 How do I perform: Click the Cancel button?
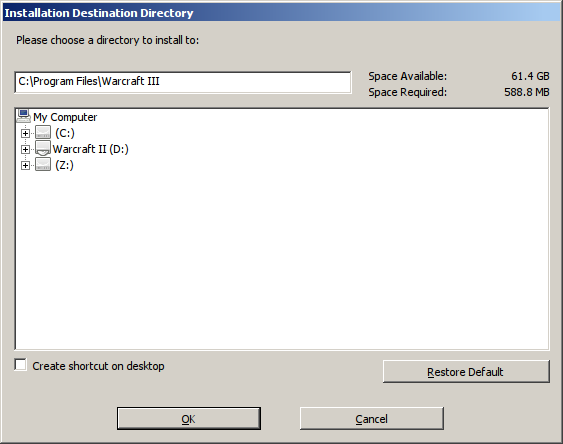(x=372, y=419)
